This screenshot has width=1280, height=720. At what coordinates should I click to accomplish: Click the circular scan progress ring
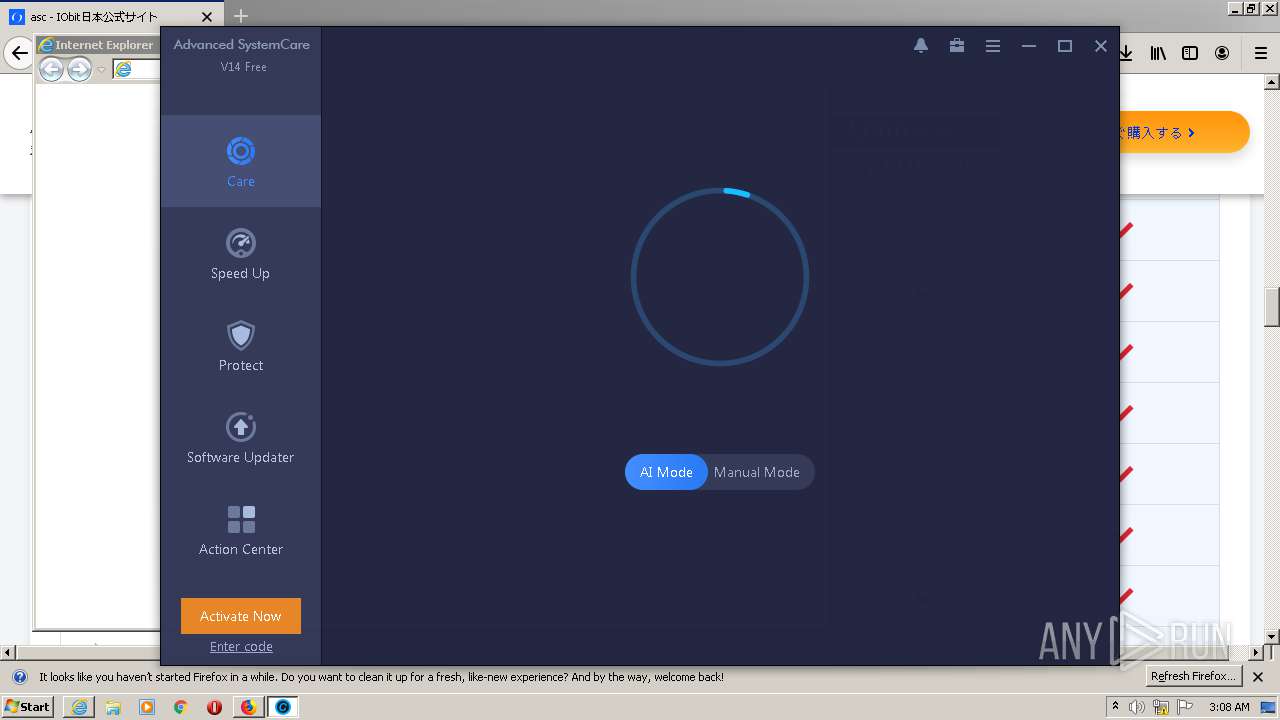coord(720,277)
